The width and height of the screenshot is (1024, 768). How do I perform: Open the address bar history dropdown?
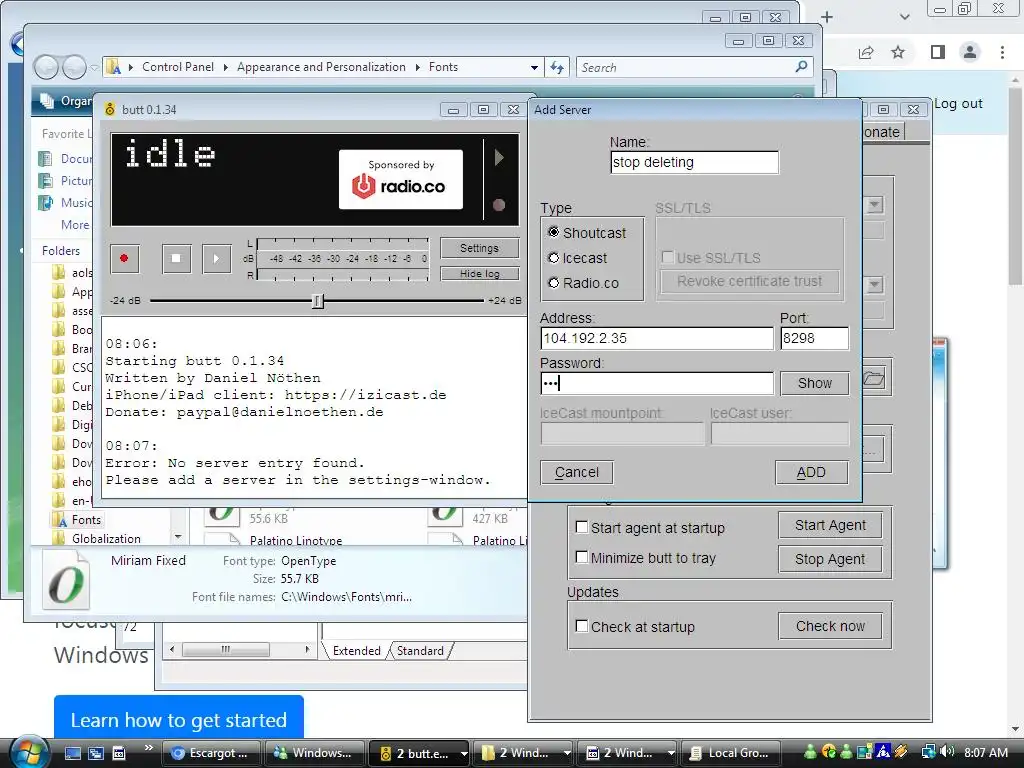point(534,67)
